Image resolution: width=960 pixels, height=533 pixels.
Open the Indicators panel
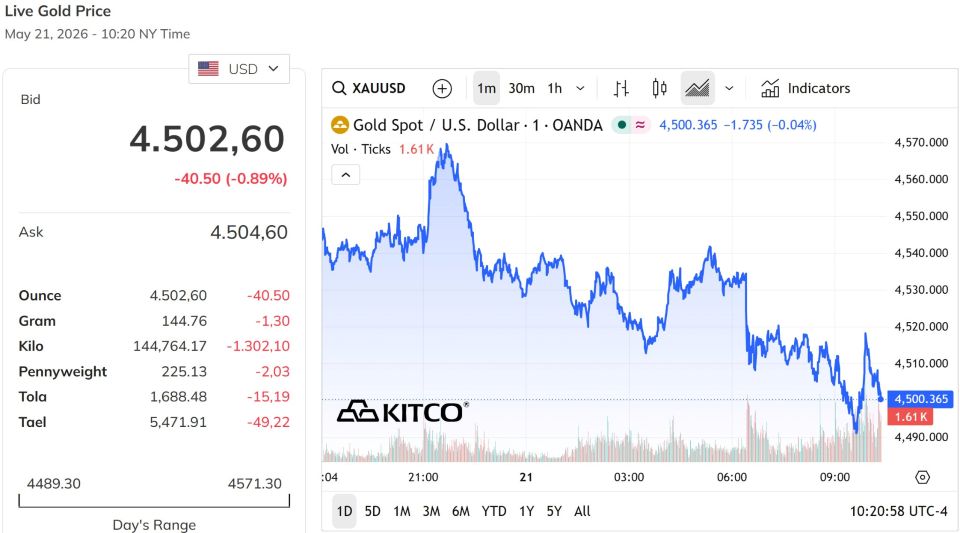point(805,88)
